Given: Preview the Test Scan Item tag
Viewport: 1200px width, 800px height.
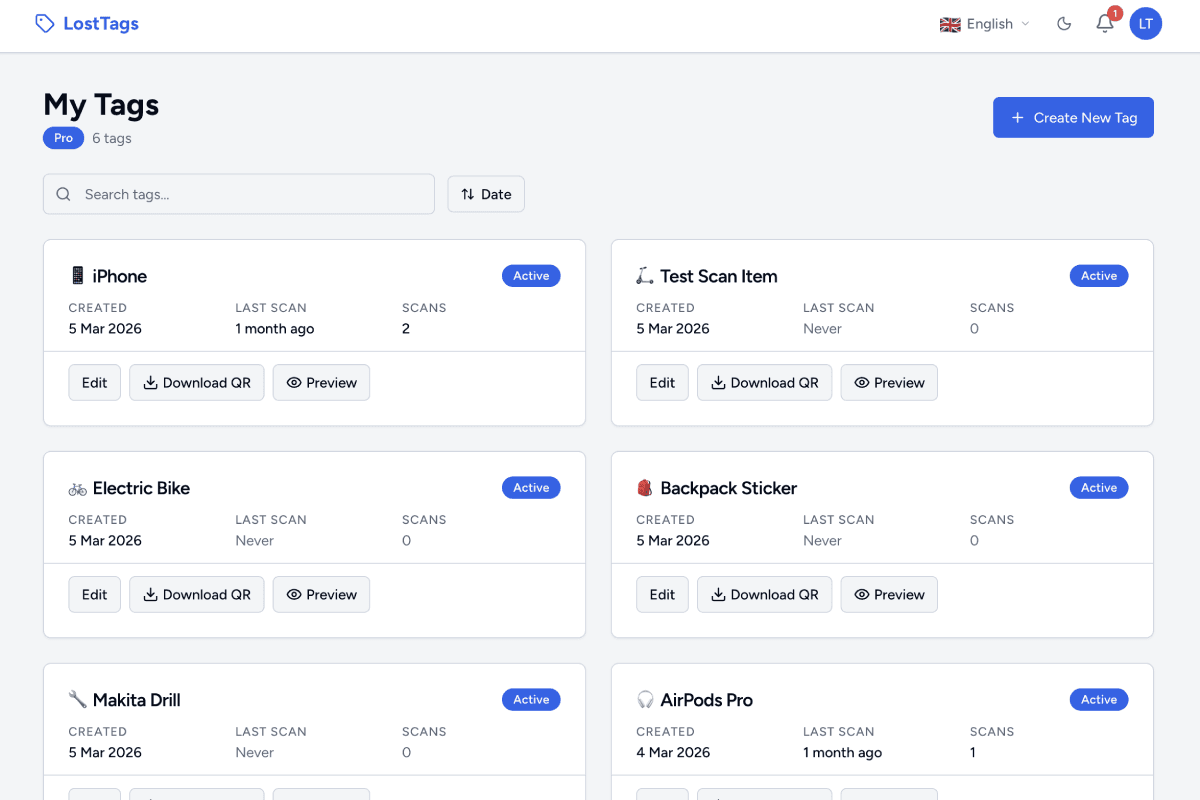Looking at the screenshot, I should point(889,382).
